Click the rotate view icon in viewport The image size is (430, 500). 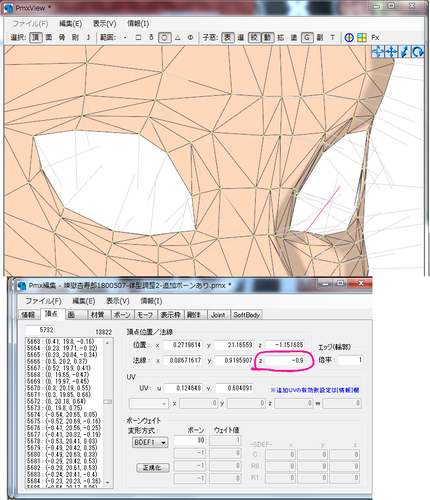tap(417, 52)
